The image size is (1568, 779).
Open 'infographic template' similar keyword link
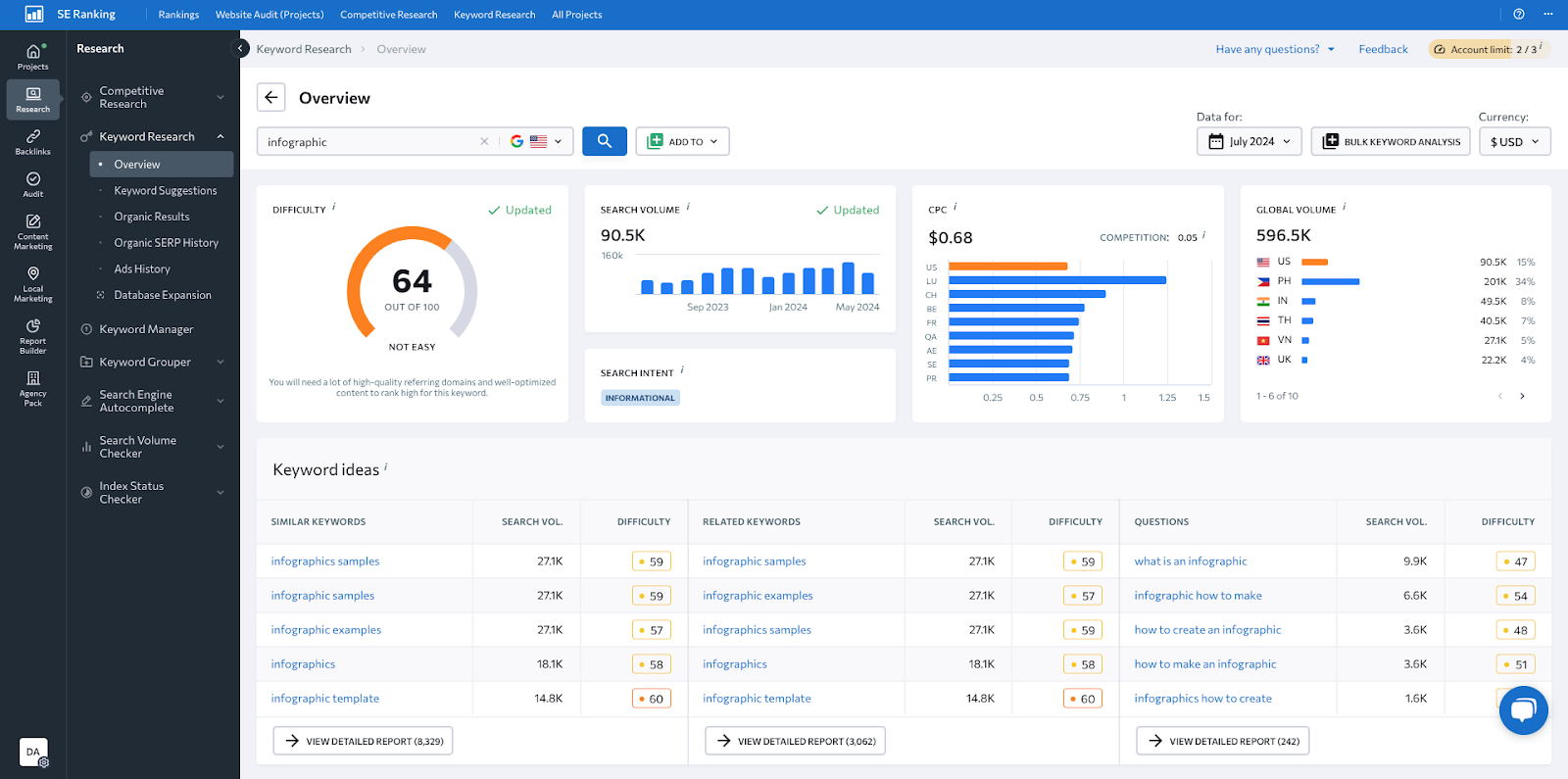[325, 699]
